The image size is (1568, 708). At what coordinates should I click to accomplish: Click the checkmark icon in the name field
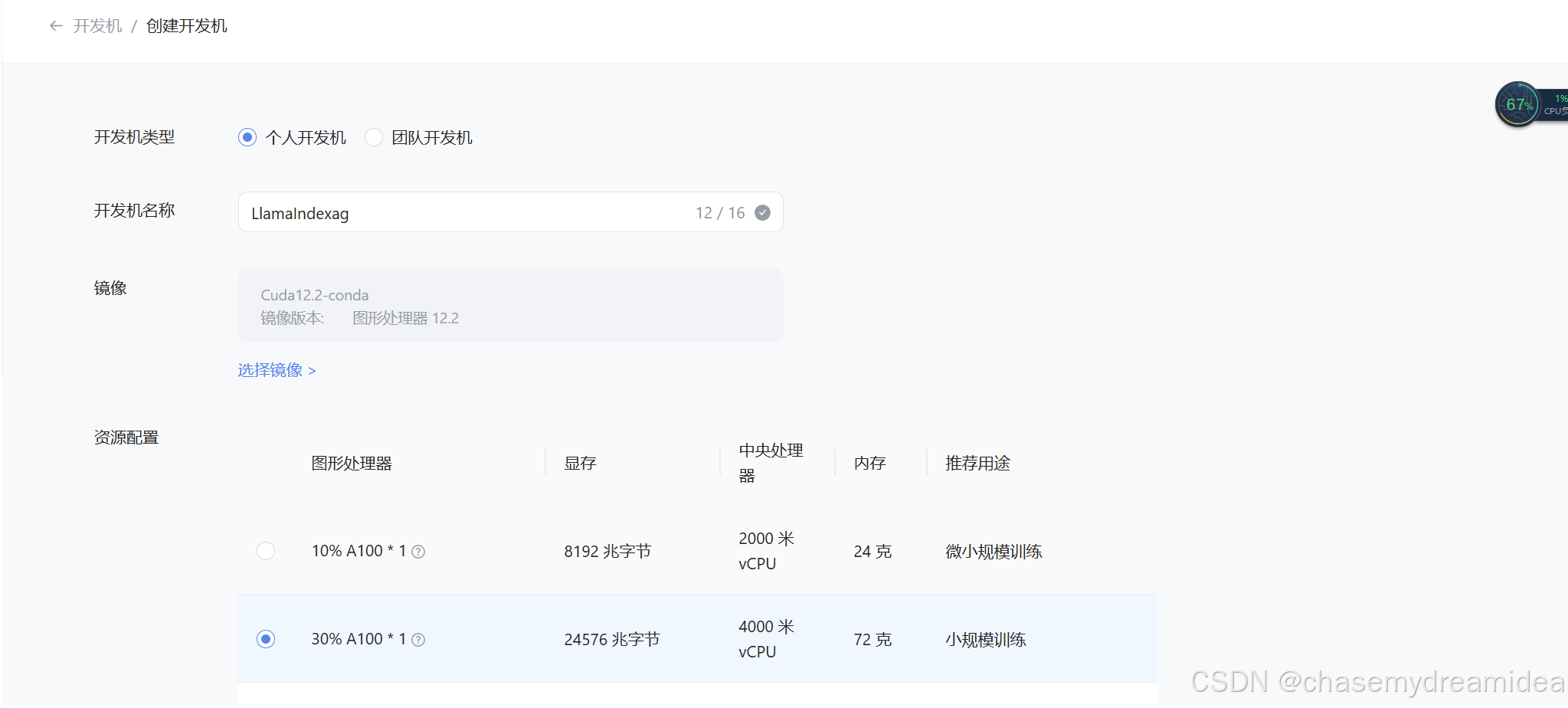tap(761, 212)
